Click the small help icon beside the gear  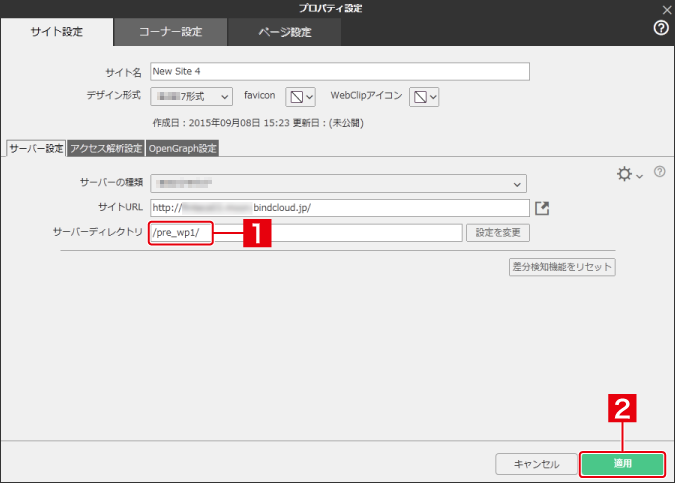[660, 172]
